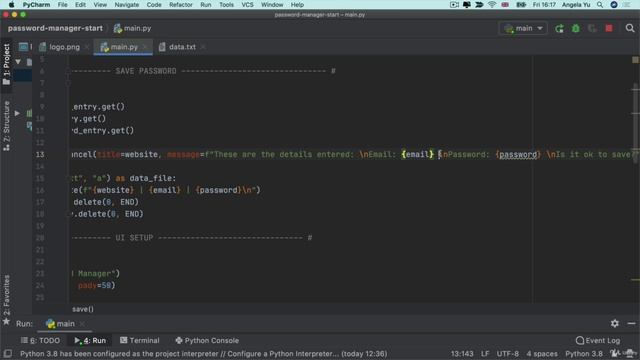Close the data.txt tab
Screen dimensions: 640x360
(x=203, y=47)
